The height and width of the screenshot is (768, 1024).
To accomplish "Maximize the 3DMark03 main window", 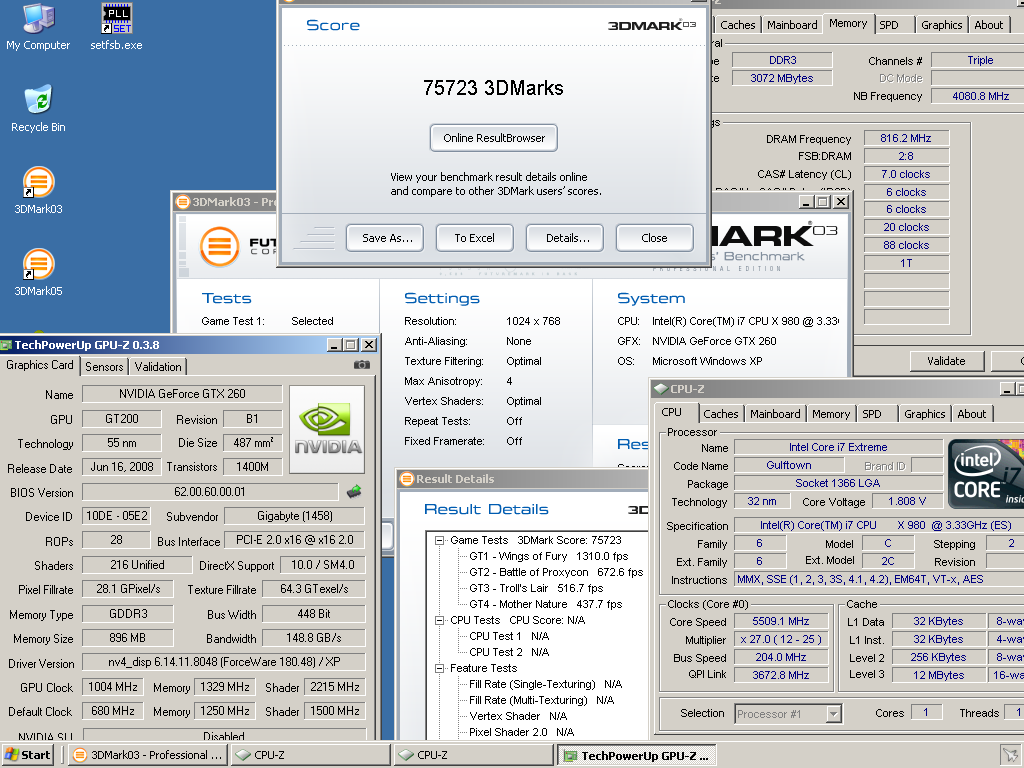I will tap(823, 202).
